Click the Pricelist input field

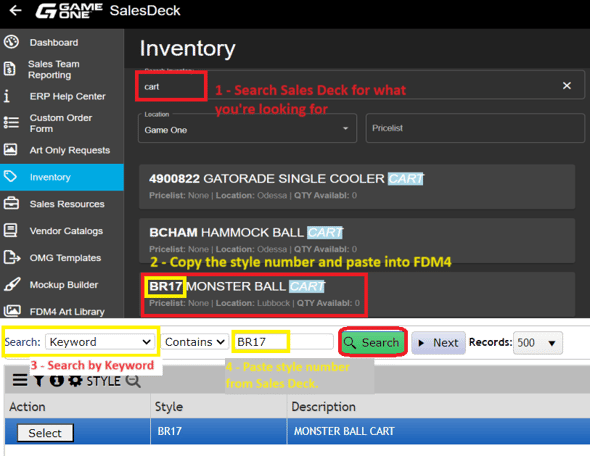(475, 128)
